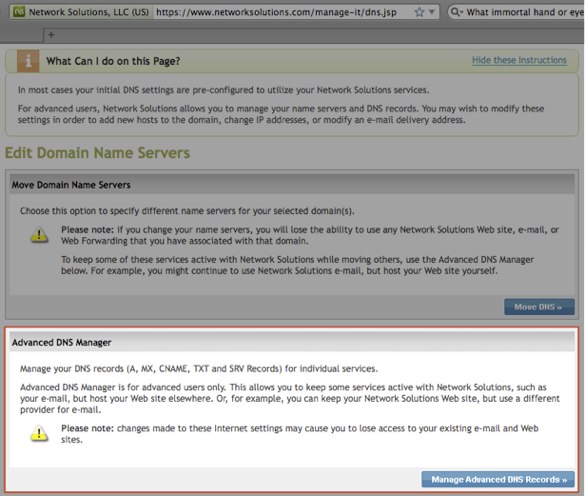This screenshot has width=585, height=496.
Task: Click the address bar URL
Action: (276, 12)
